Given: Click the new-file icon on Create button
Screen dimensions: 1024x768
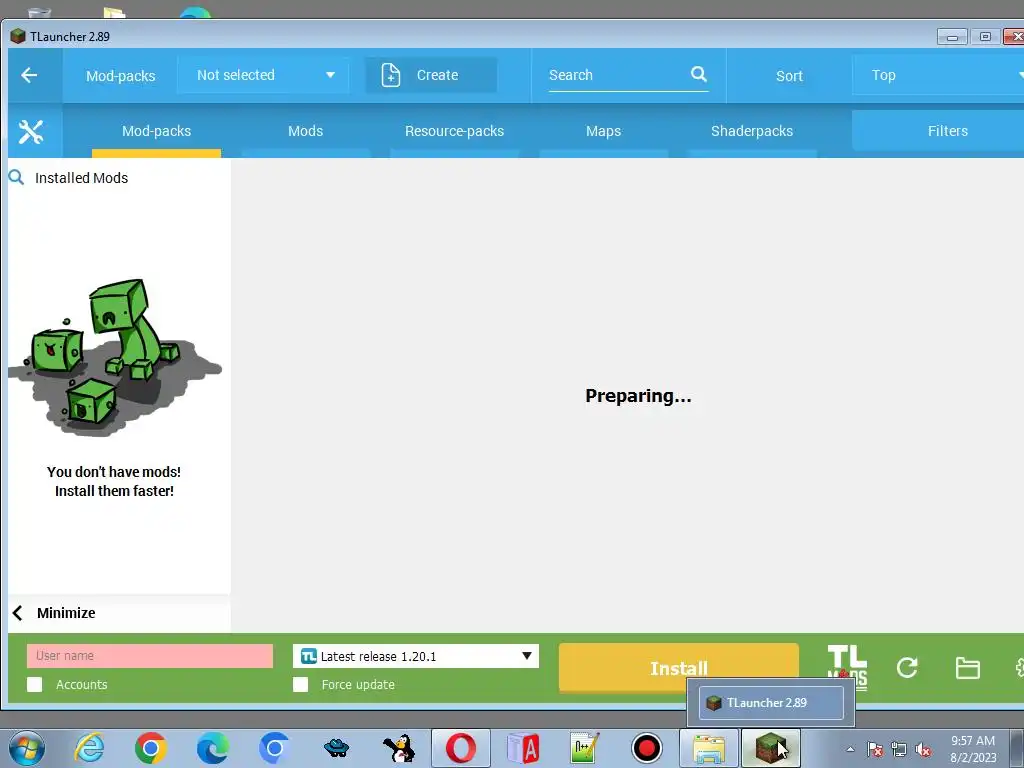Looking at the screenshot, I should point(391,75).
